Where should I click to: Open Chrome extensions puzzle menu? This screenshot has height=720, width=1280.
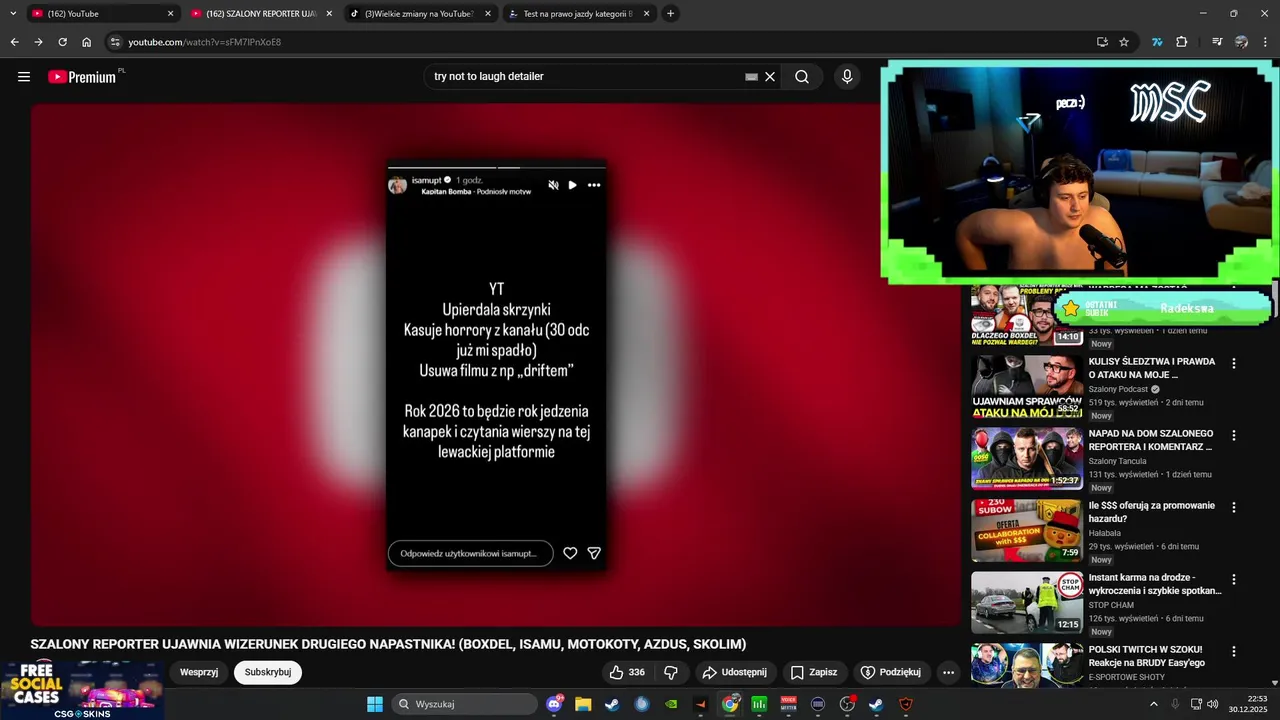tap(1182, 42)
